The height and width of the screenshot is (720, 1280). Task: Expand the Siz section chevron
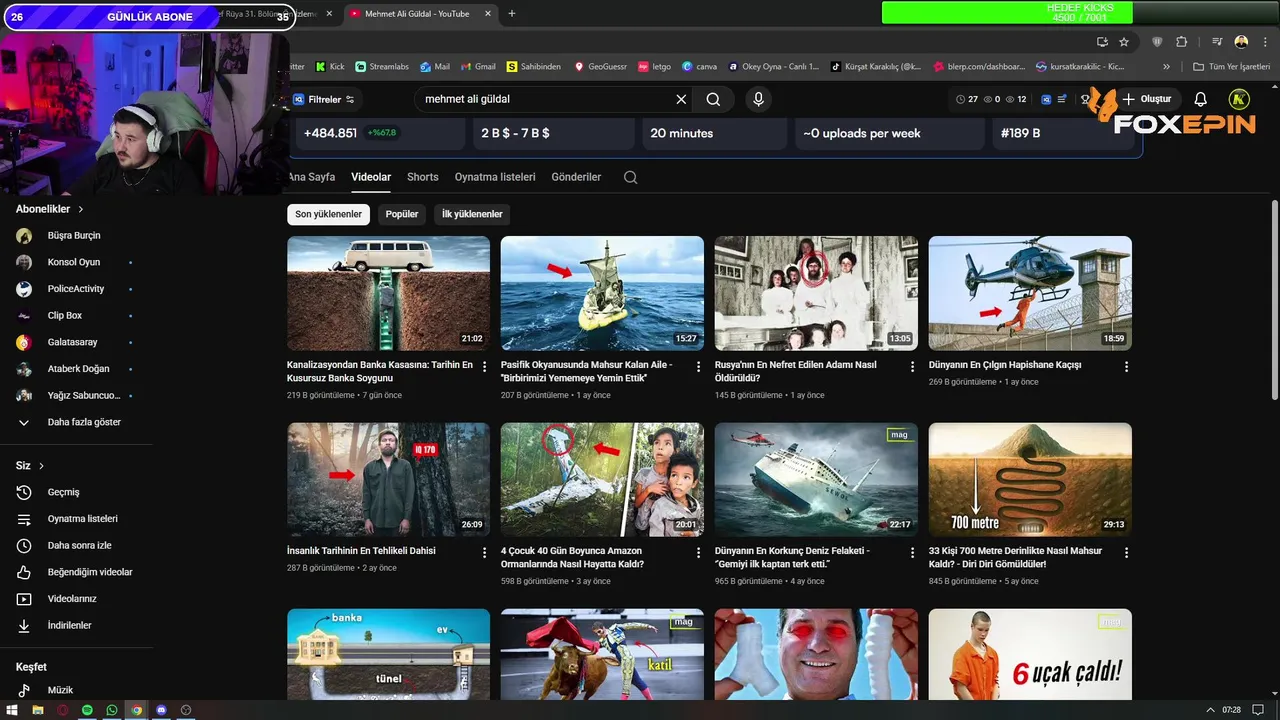[41, 466]
